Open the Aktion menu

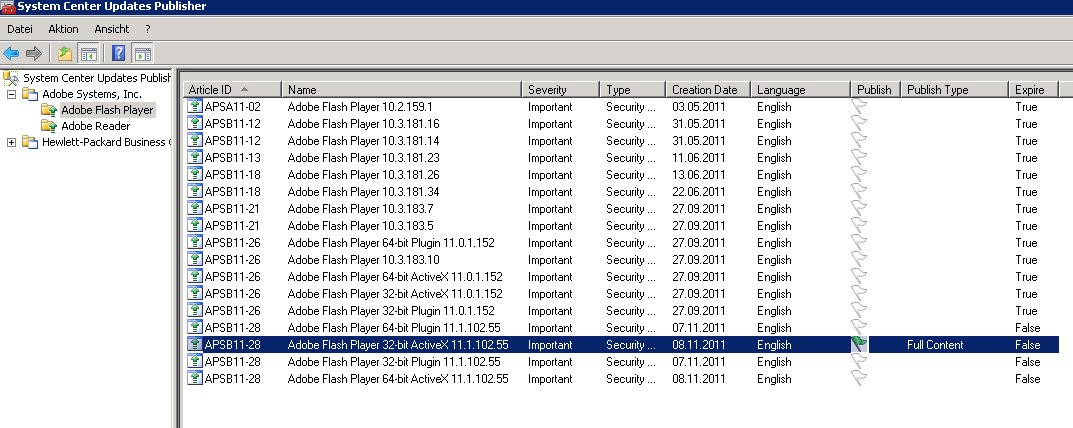(63, 29)
